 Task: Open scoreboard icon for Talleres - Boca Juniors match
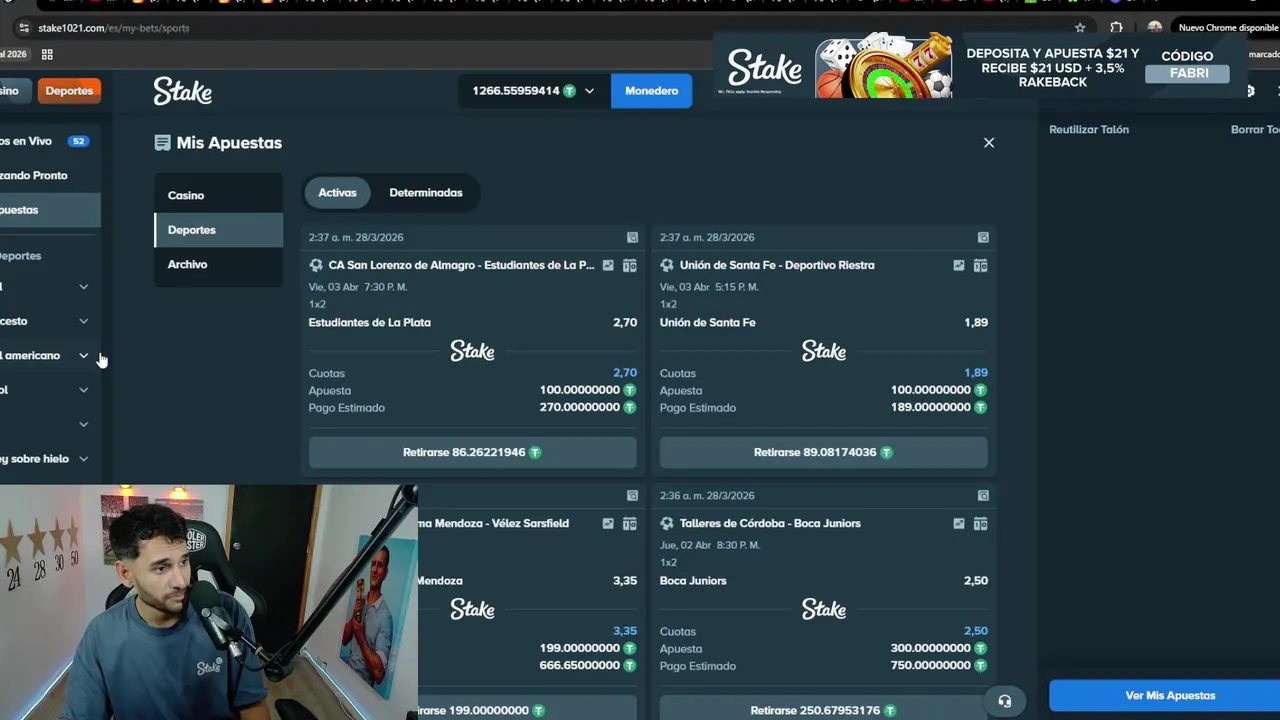980,524
